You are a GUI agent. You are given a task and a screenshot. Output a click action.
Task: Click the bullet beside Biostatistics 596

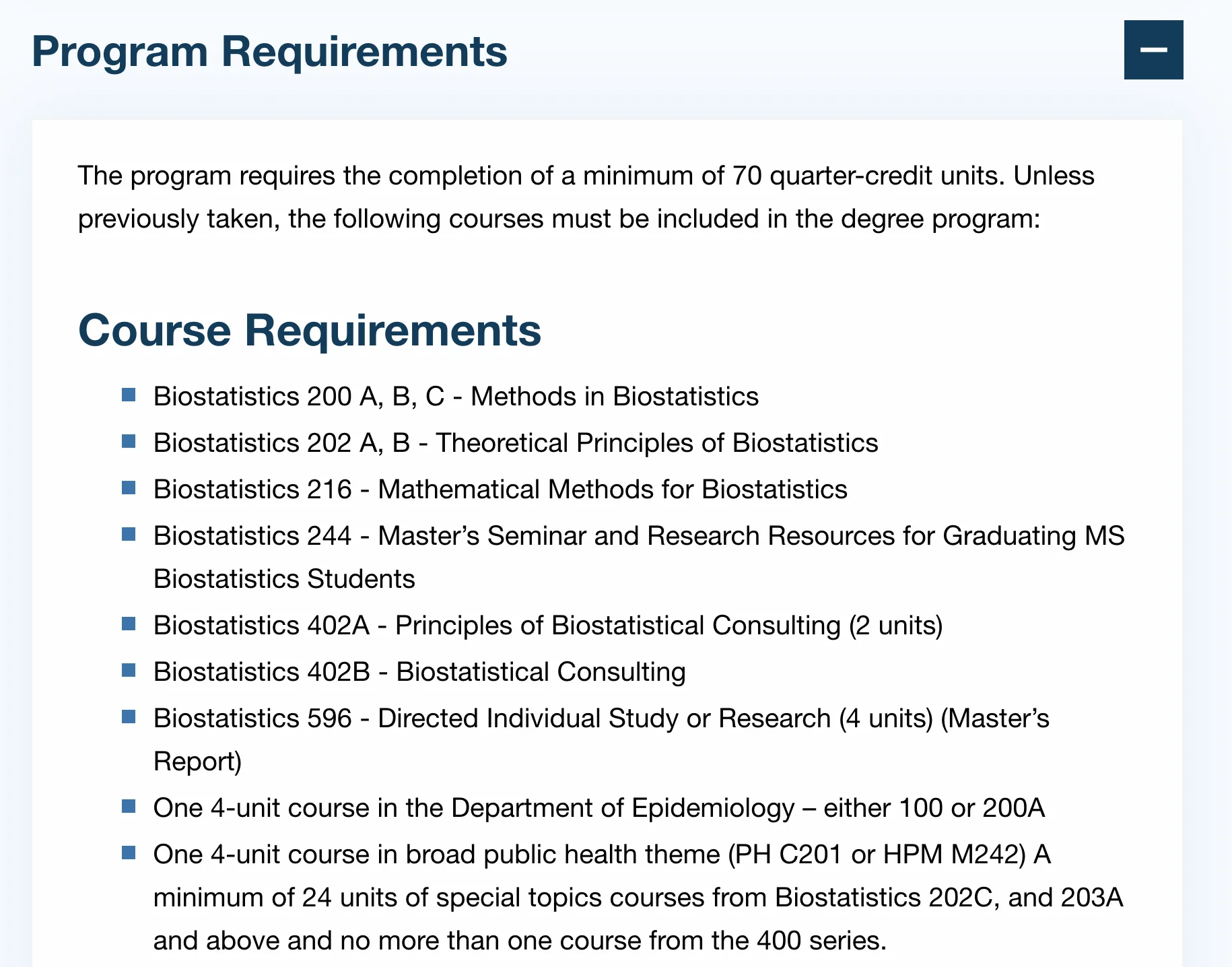129,716
